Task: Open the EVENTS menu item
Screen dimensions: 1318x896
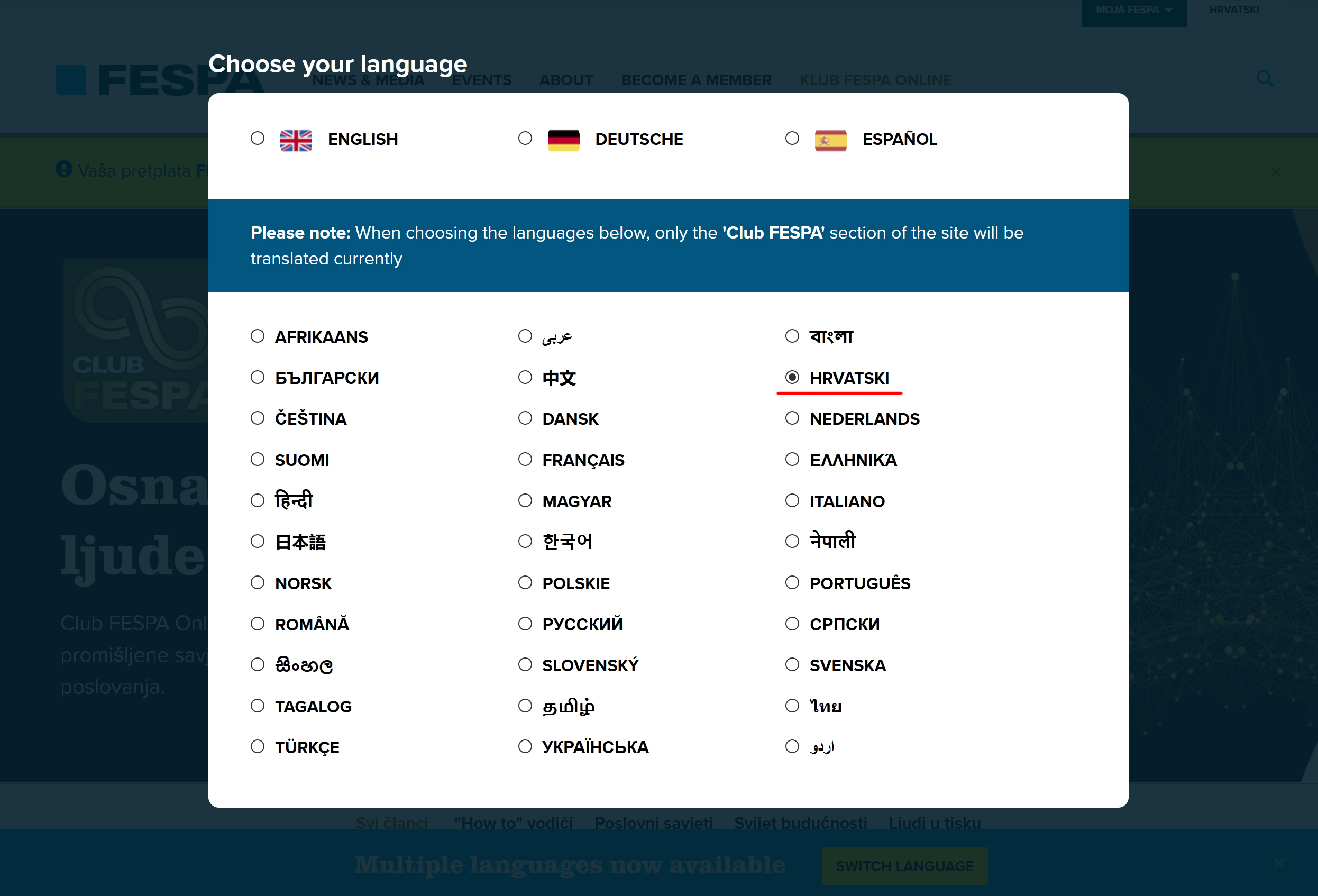Action: (482, 80)
